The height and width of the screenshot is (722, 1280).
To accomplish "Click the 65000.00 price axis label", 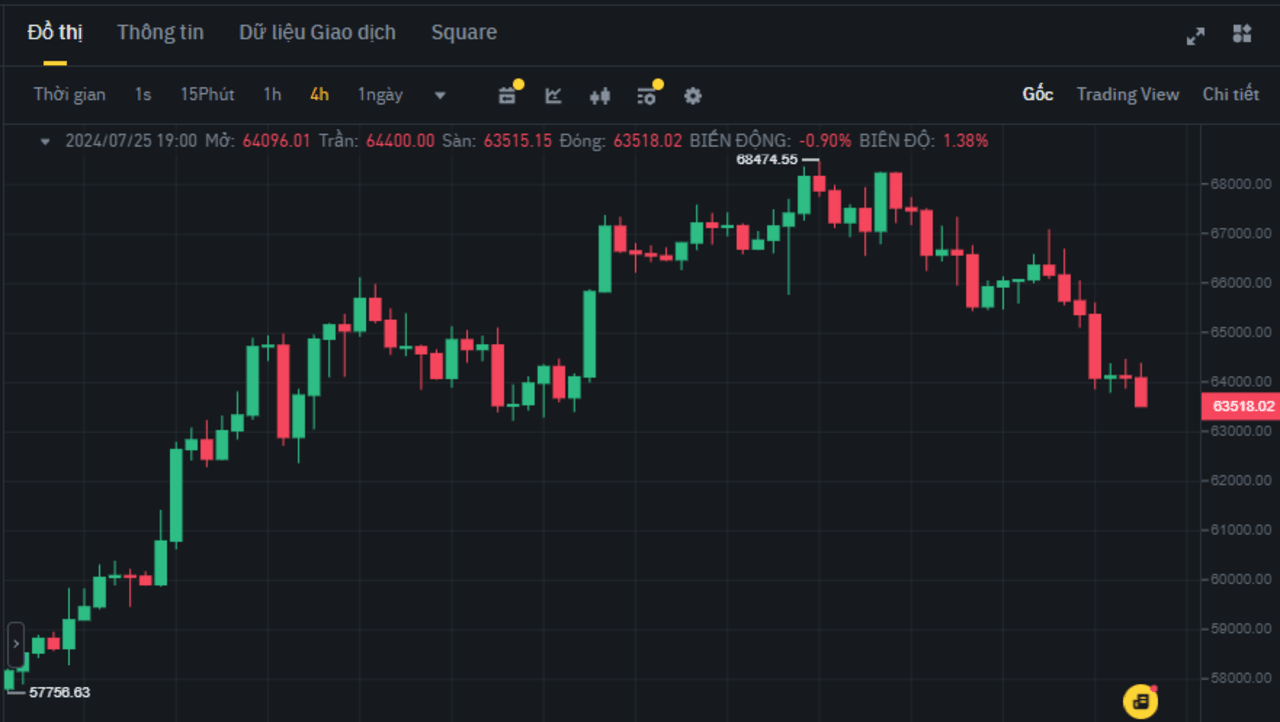I will point(1243,332).
